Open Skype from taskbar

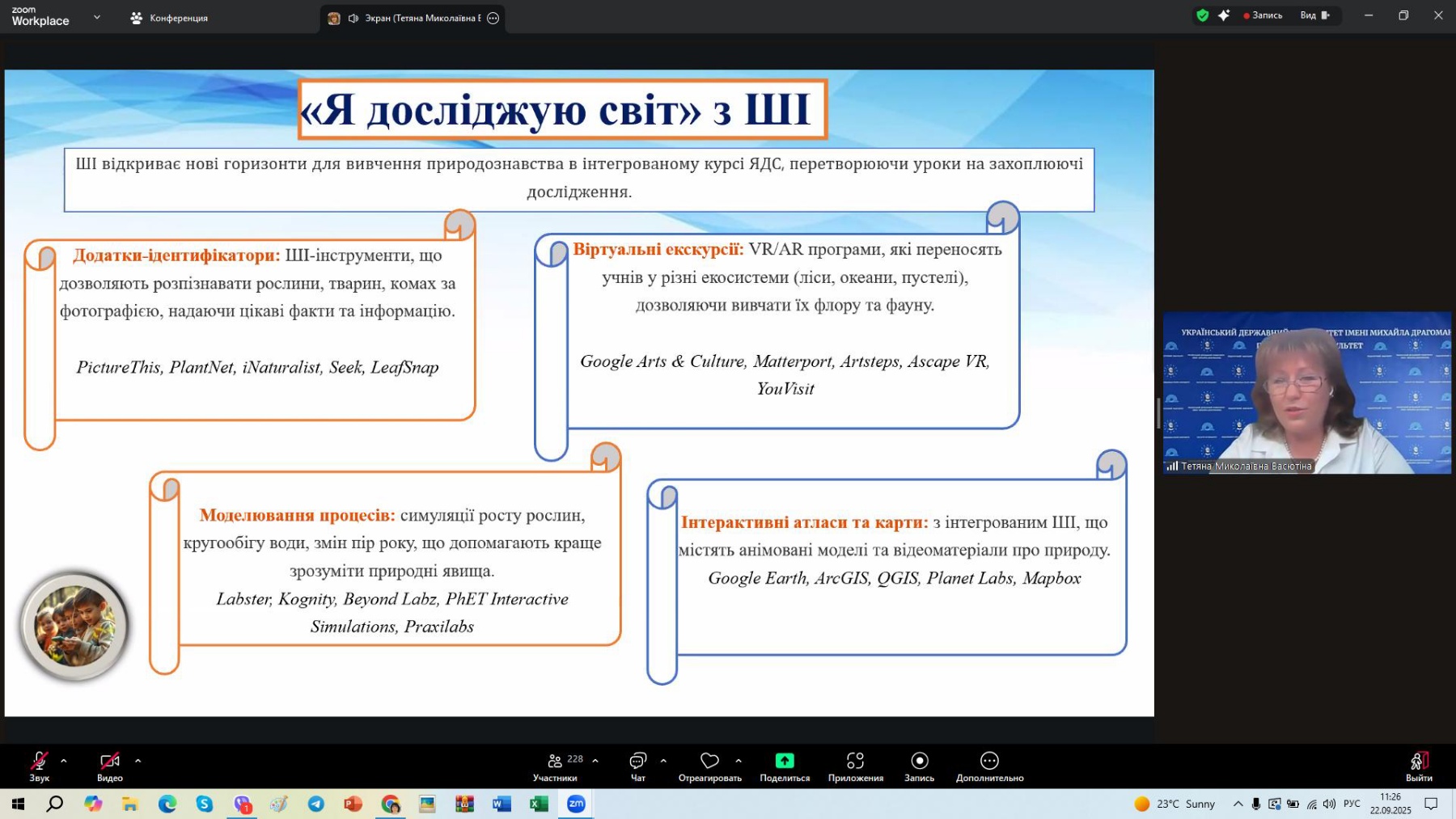204,804
